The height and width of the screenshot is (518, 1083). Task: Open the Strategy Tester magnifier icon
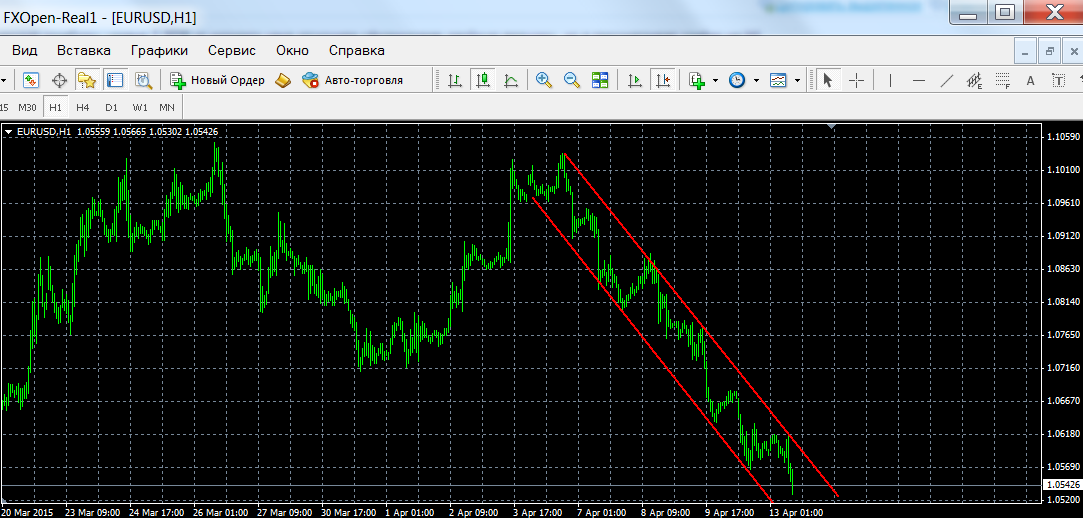pyautogui.click(x=143, y=80)
